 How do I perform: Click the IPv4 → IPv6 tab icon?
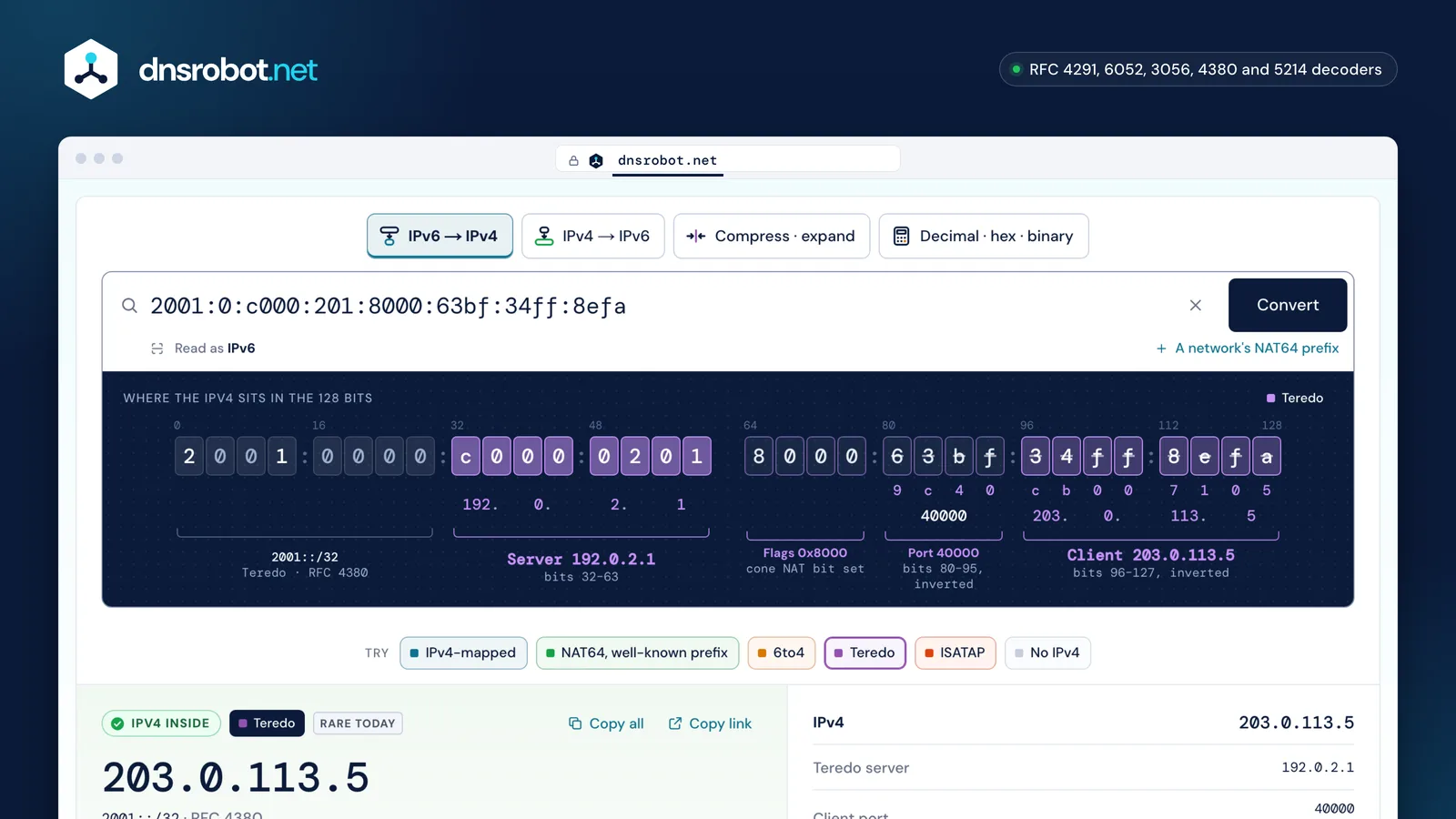pyautogui.click(x=544, y=236)
